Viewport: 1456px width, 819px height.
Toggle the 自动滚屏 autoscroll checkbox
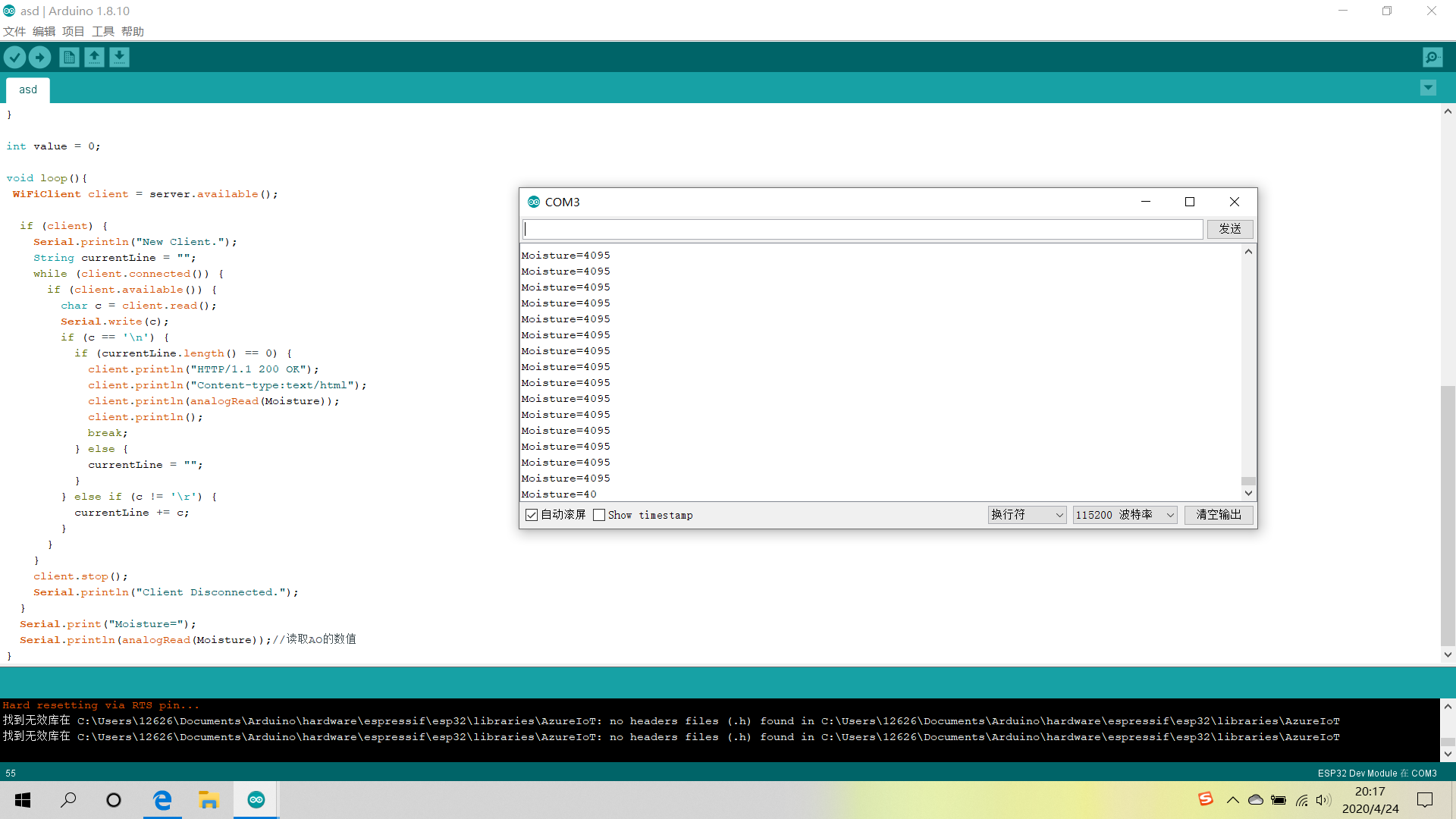[532, 515]
